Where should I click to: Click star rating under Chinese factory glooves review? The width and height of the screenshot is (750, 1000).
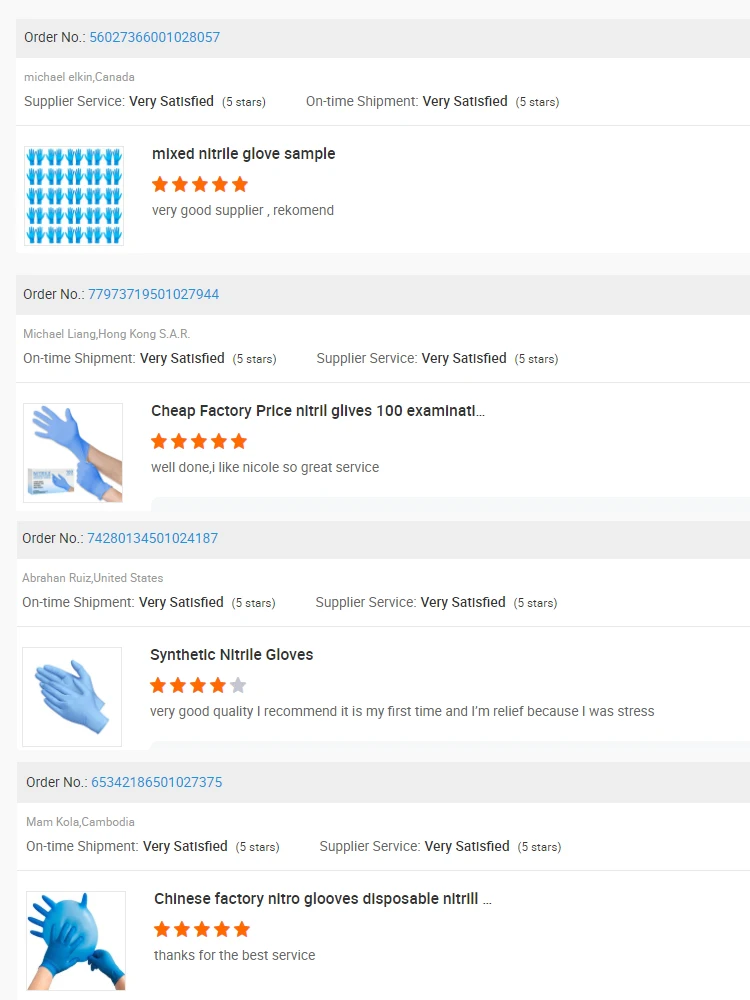(x=202, y=929)
